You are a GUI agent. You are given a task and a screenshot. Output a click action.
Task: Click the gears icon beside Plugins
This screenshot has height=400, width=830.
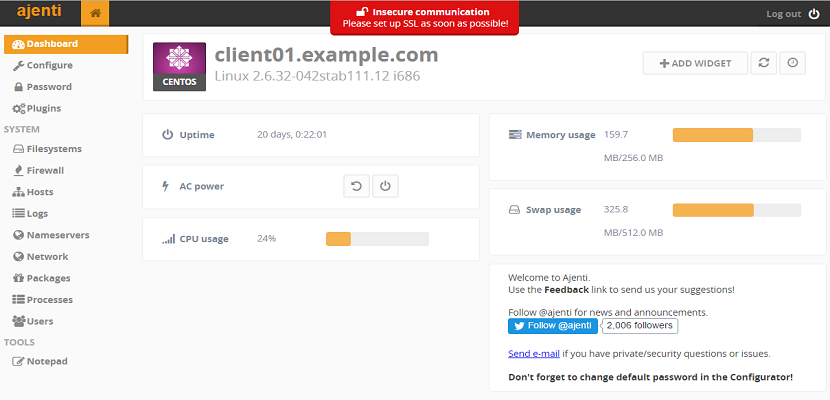[x=19, y=108]
